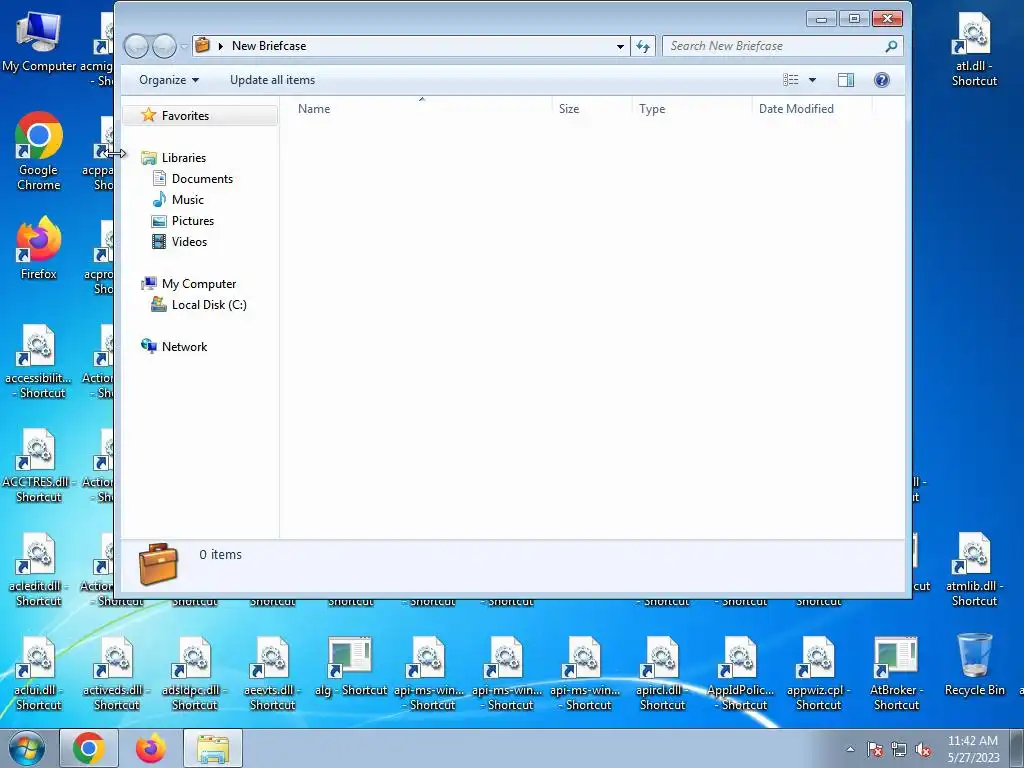The height and width of the screenshot is (768, 1024).
Task: Select the apircl.dll Shortcut desktop icon
Action: click(662, 673)
